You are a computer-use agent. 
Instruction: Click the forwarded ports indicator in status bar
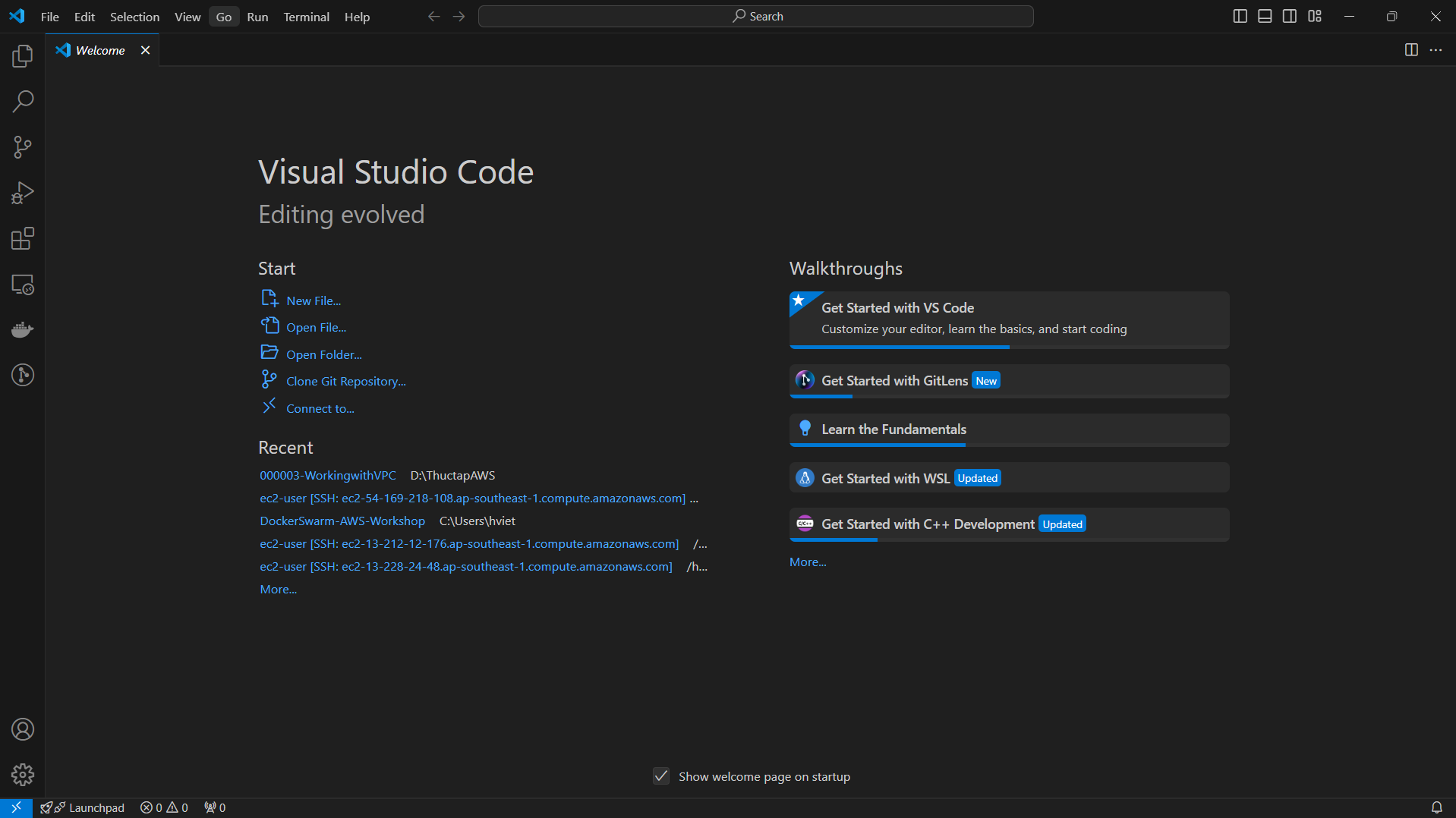[215, 807]
